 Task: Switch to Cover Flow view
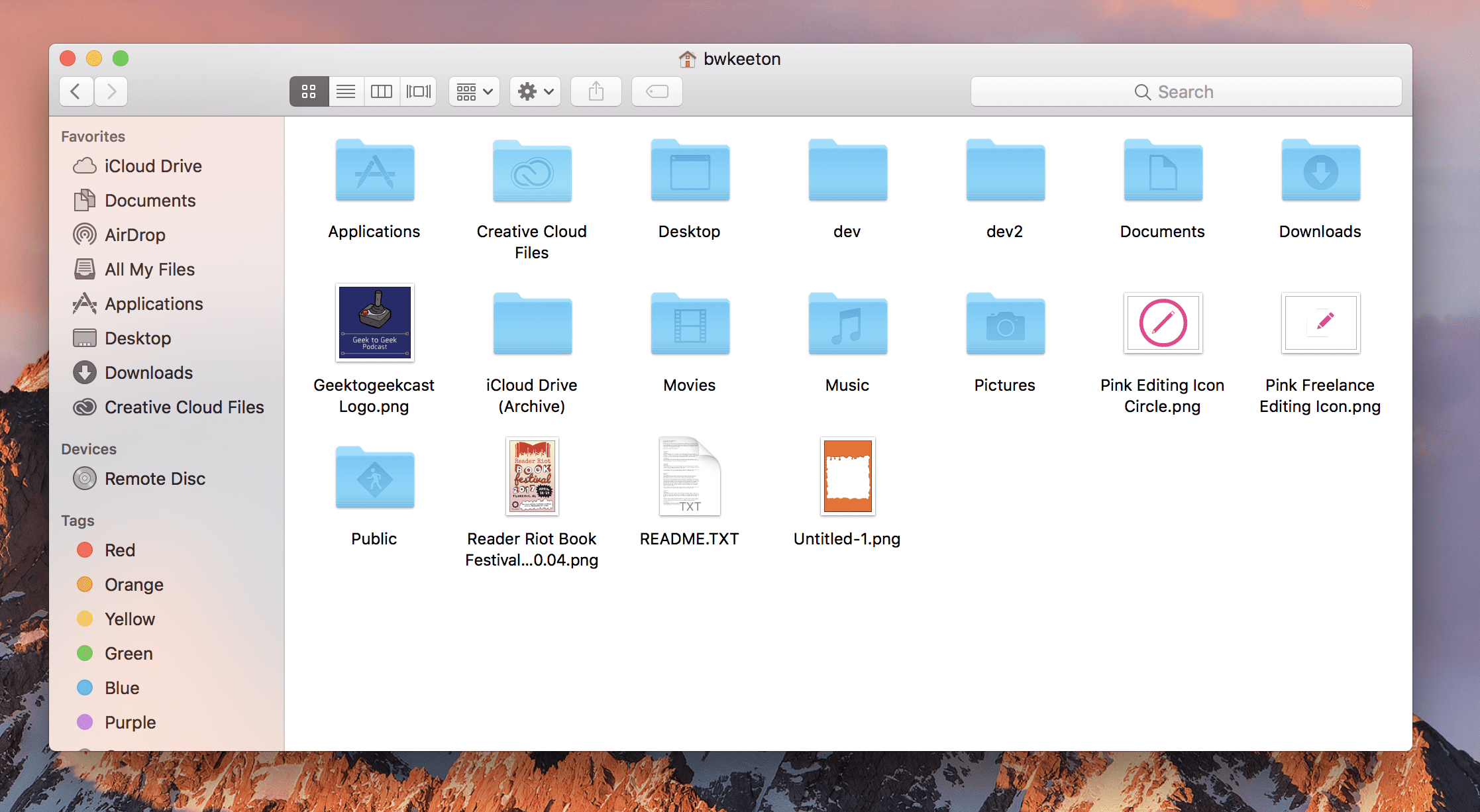418,91
